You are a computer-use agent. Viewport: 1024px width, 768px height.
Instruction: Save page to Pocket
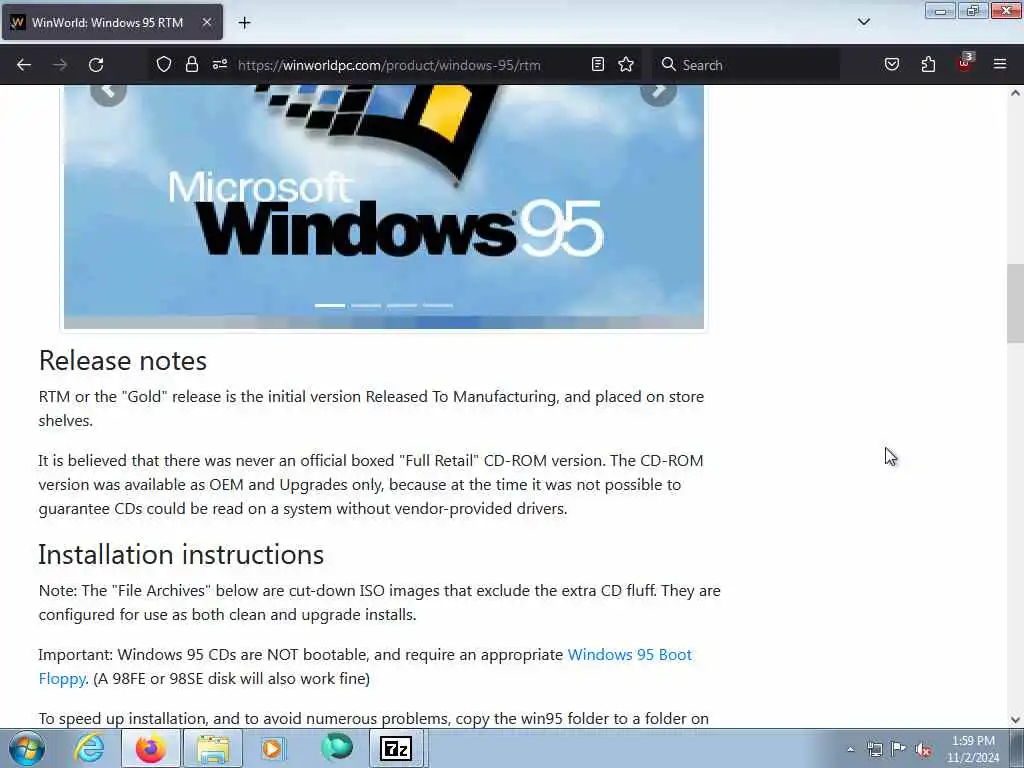tap(891, 64)
